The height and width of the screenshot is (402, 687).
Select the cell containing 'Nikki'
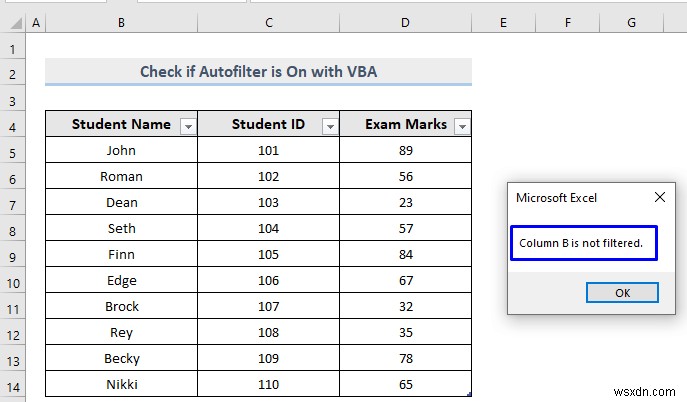121,384
